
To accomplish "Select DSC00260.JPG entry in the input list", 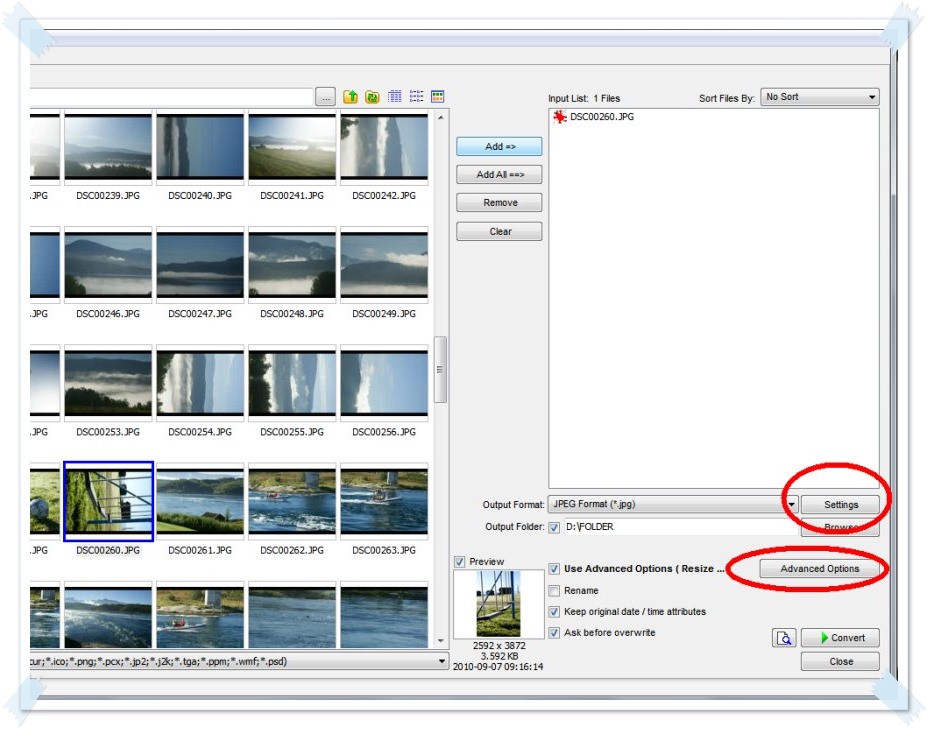I will [x=601, y=117].
